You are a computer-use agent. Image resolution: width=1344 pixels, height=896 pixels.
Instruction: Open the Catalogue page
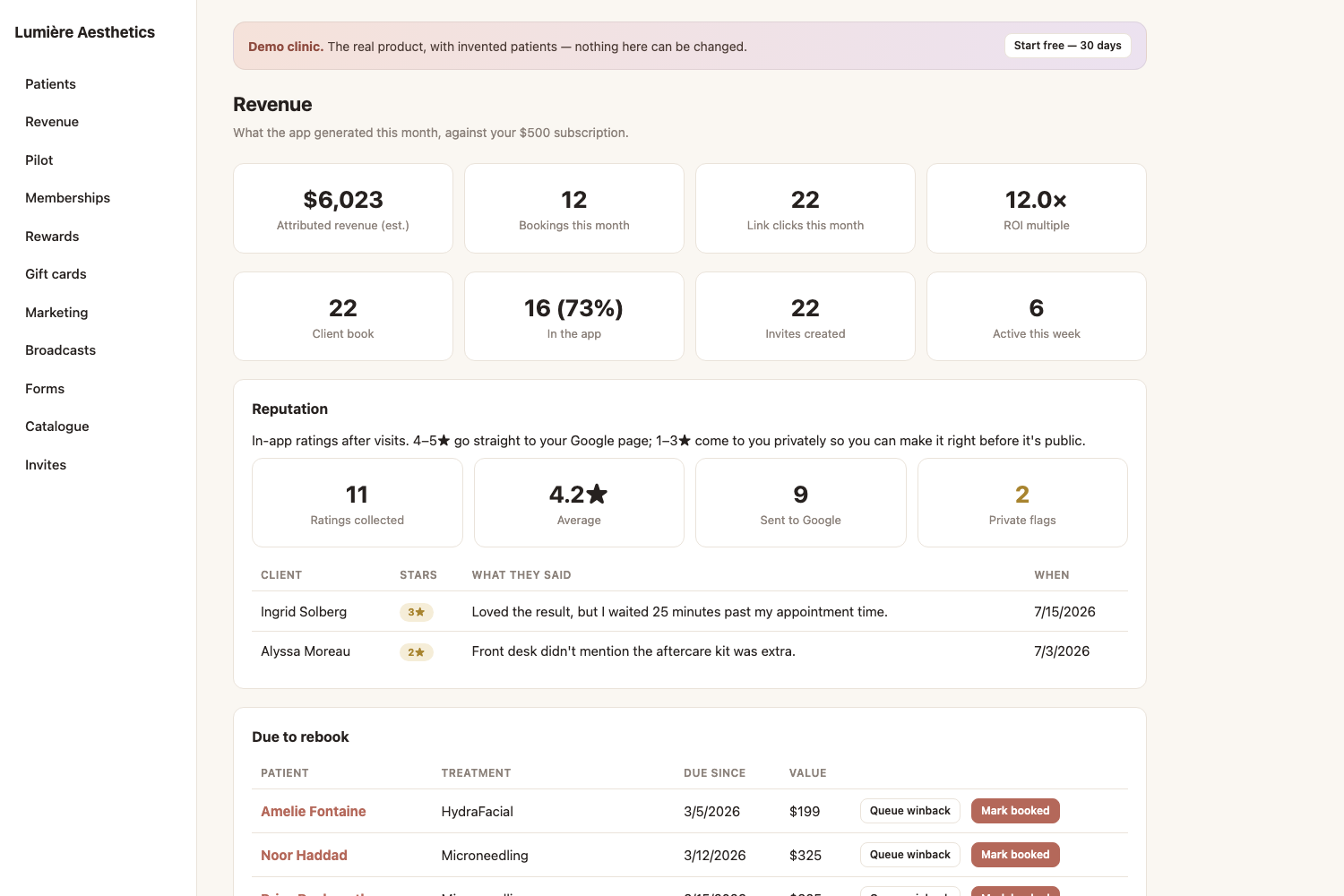[56, 426]
